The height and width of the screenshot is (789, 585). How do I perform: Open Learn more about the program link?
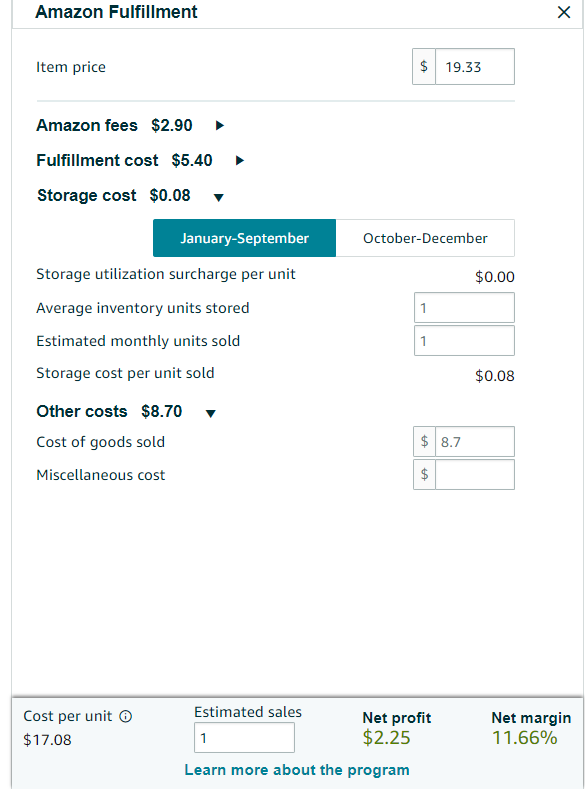[297, 770]
